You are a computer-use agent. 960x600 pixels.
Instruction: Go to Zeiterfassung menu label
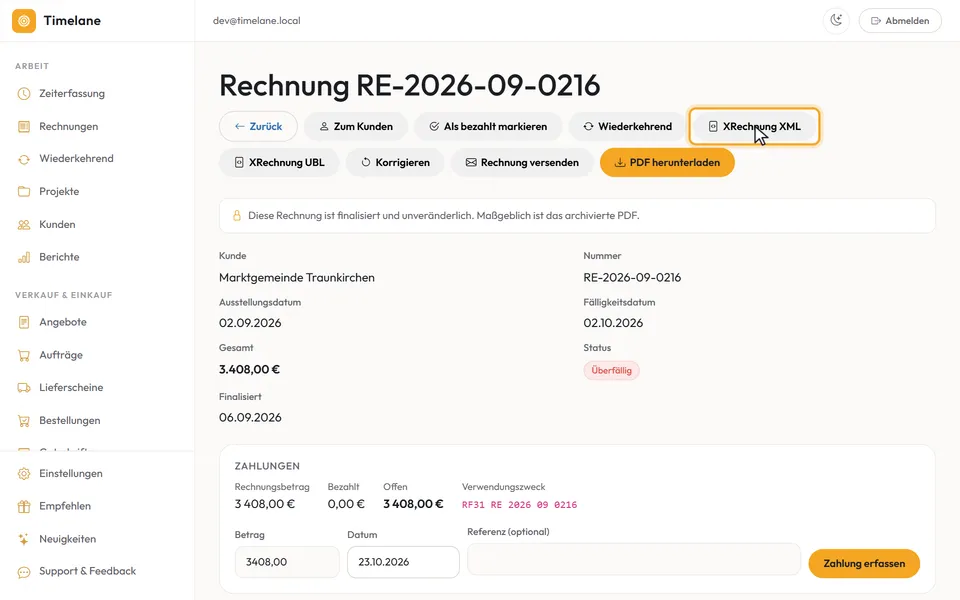click(72, 94)
